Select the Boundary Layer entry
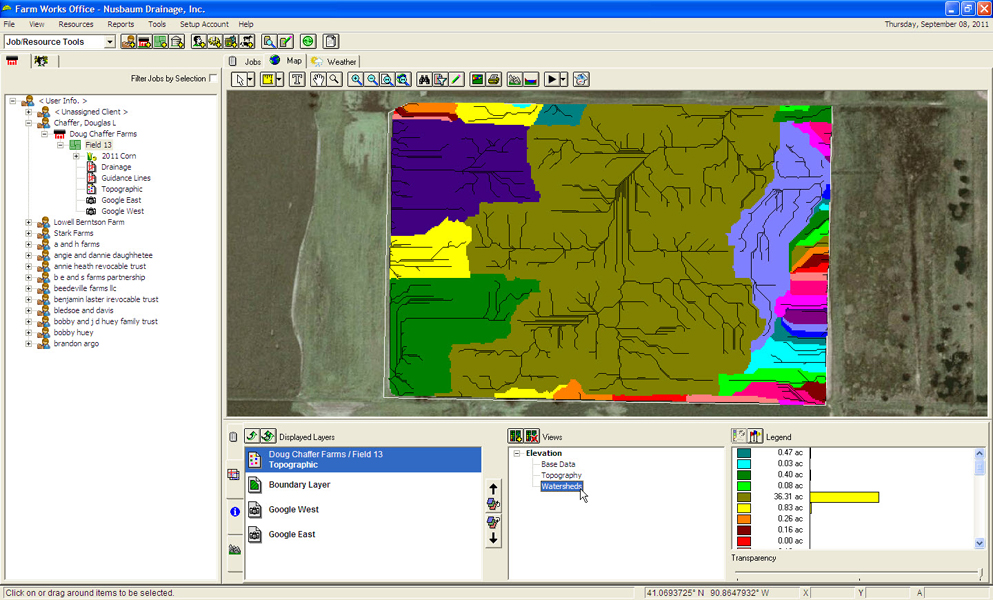 (x=299, y=485)
